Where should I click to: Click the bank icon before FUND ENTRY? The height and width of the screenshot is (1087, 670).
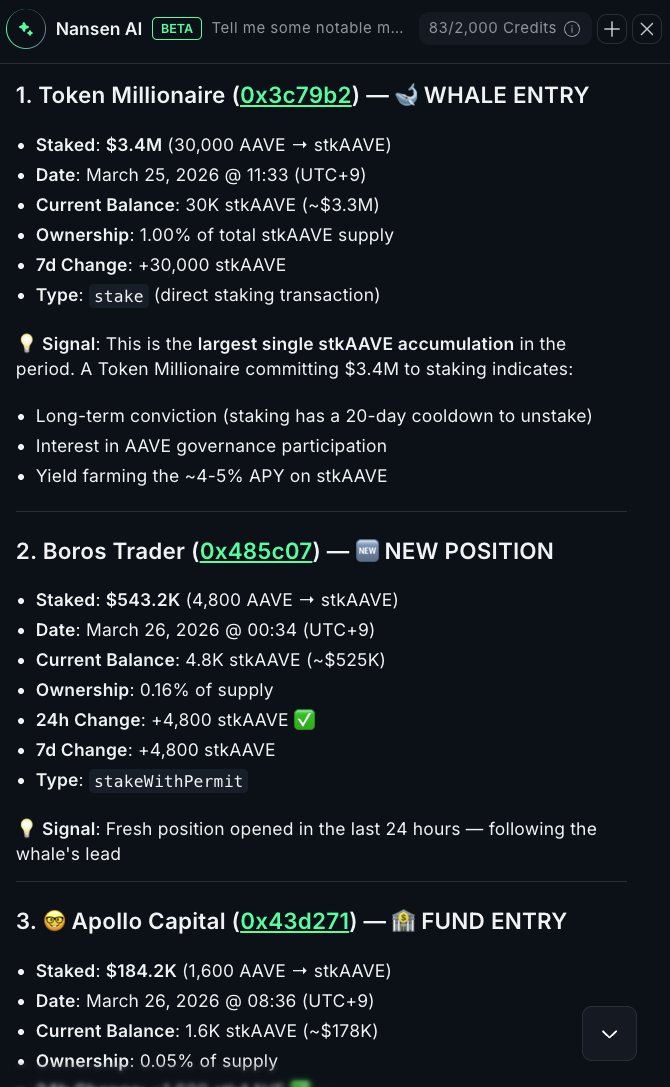404,921
